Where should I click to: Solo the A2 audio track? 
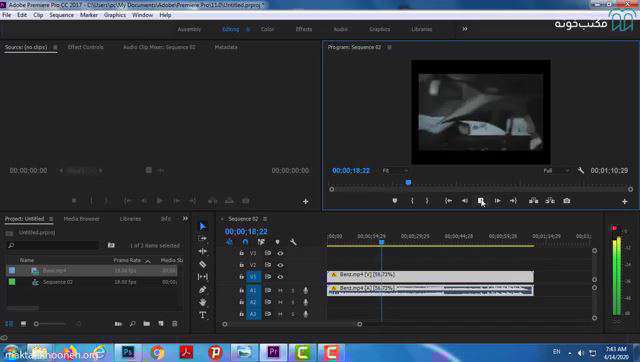[x=293, y=302]
